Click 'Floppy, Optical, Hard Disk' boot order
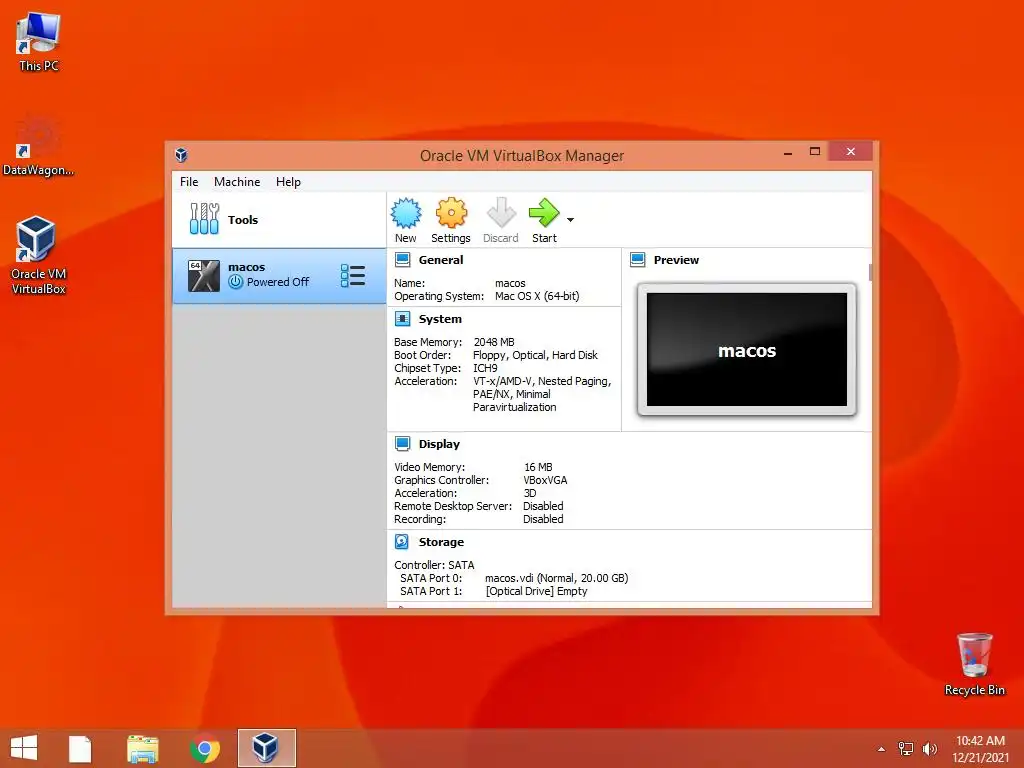 (x=535, y=355)
